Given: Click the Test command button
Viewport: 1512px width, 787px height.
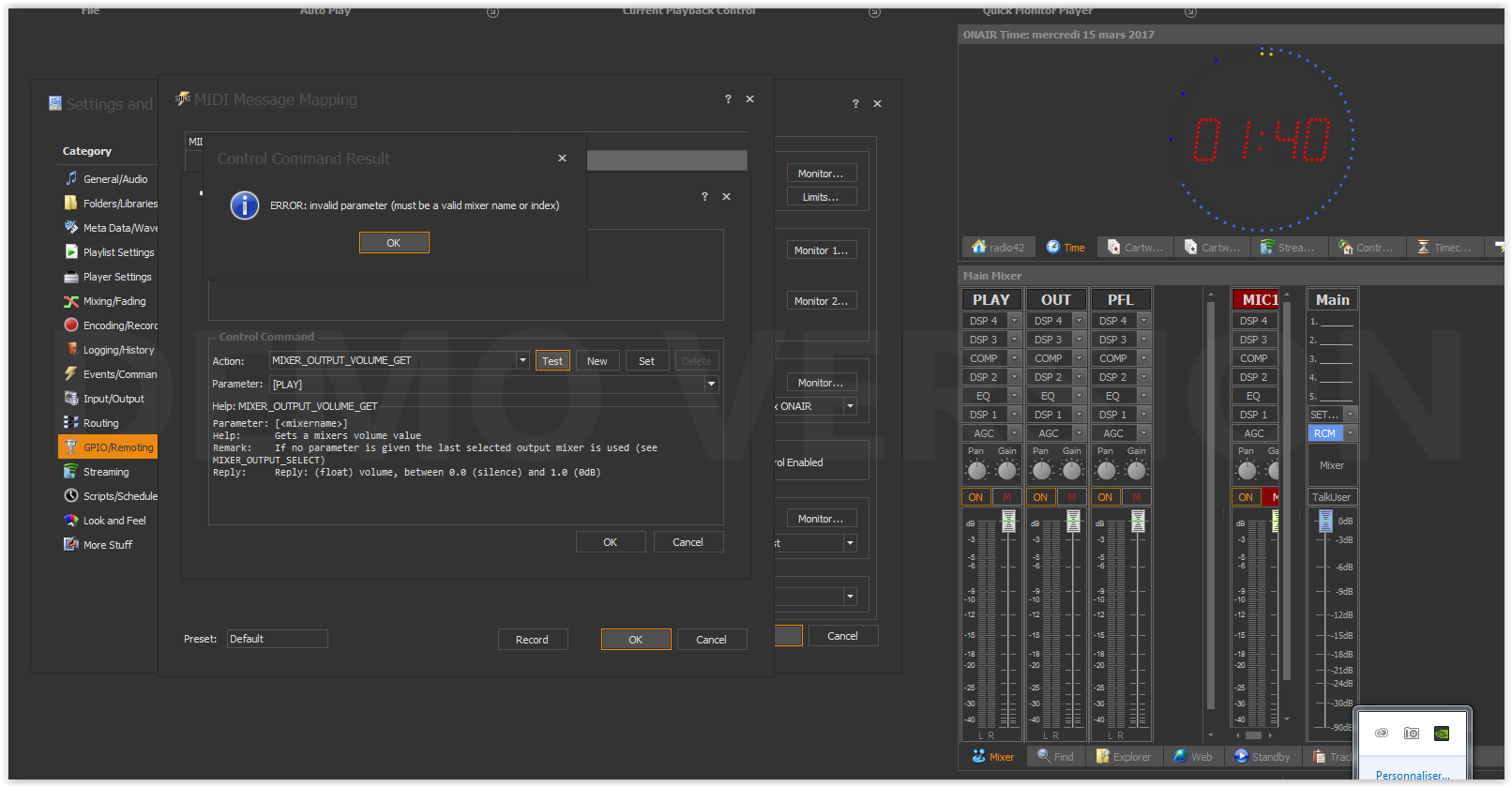Looking at the screenshot, I should 552,361.
